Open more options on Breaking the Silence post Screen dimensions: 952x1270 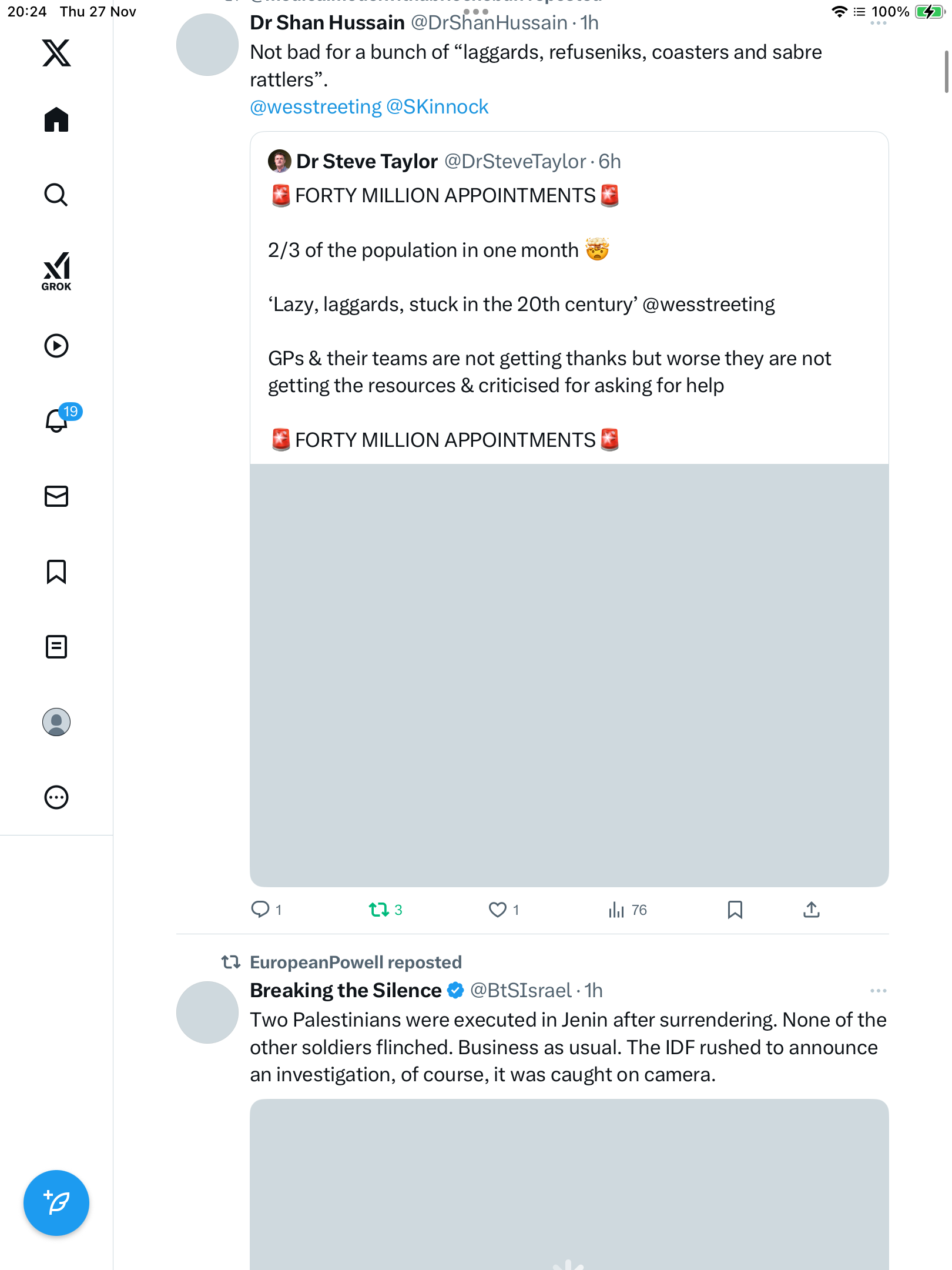coord(878,991)
